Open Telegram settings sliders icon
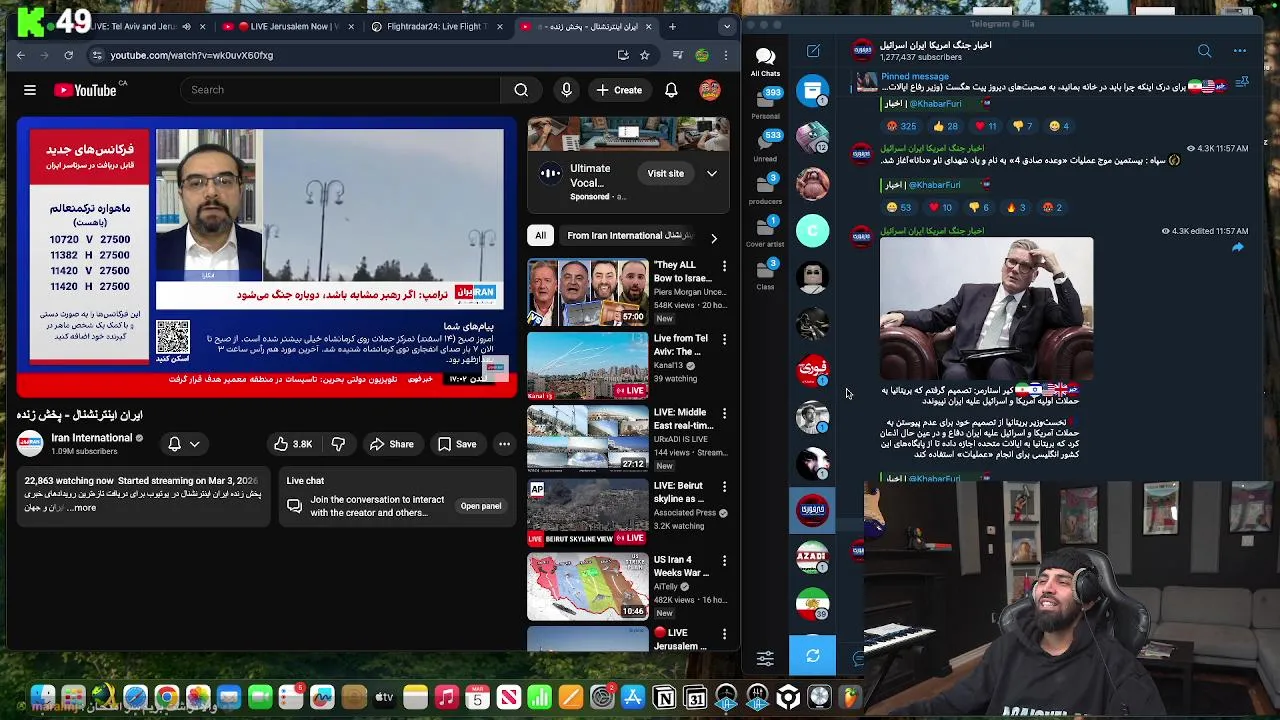Screen dimensions: 1280x720 coord(765,657)
